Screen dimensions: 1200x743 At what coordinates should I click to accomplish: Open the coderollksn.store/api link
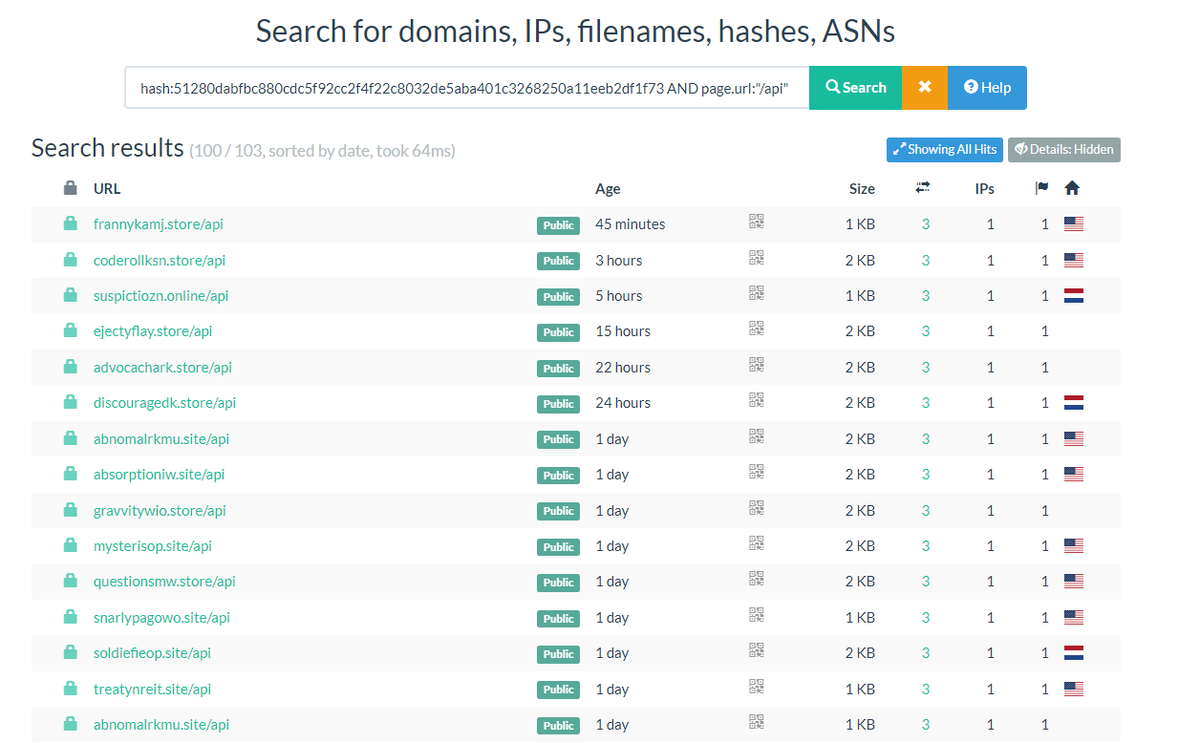[x=160, y=260]
